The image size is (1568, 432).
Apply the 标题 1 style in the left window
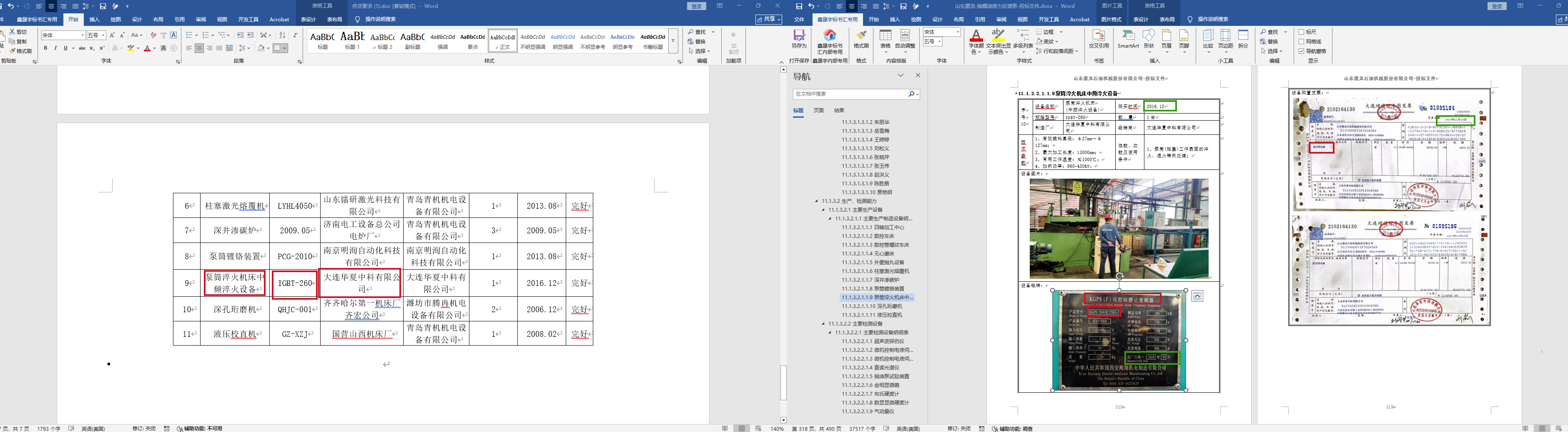(352, 40)
